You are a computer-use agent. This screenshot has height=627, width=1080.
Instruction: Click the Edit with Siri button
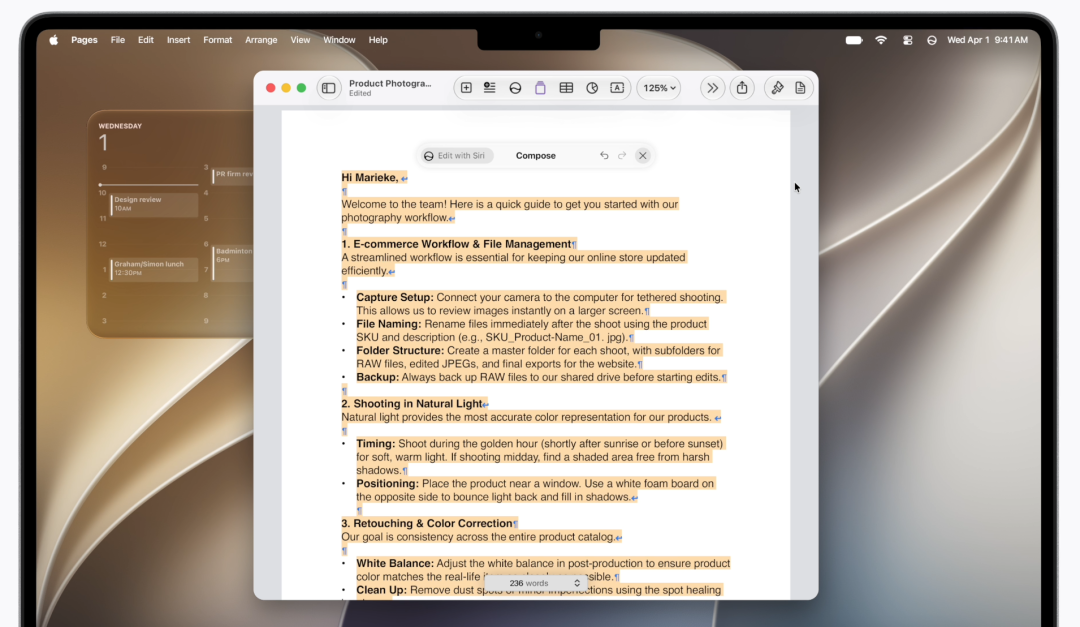tap(455, 156)
